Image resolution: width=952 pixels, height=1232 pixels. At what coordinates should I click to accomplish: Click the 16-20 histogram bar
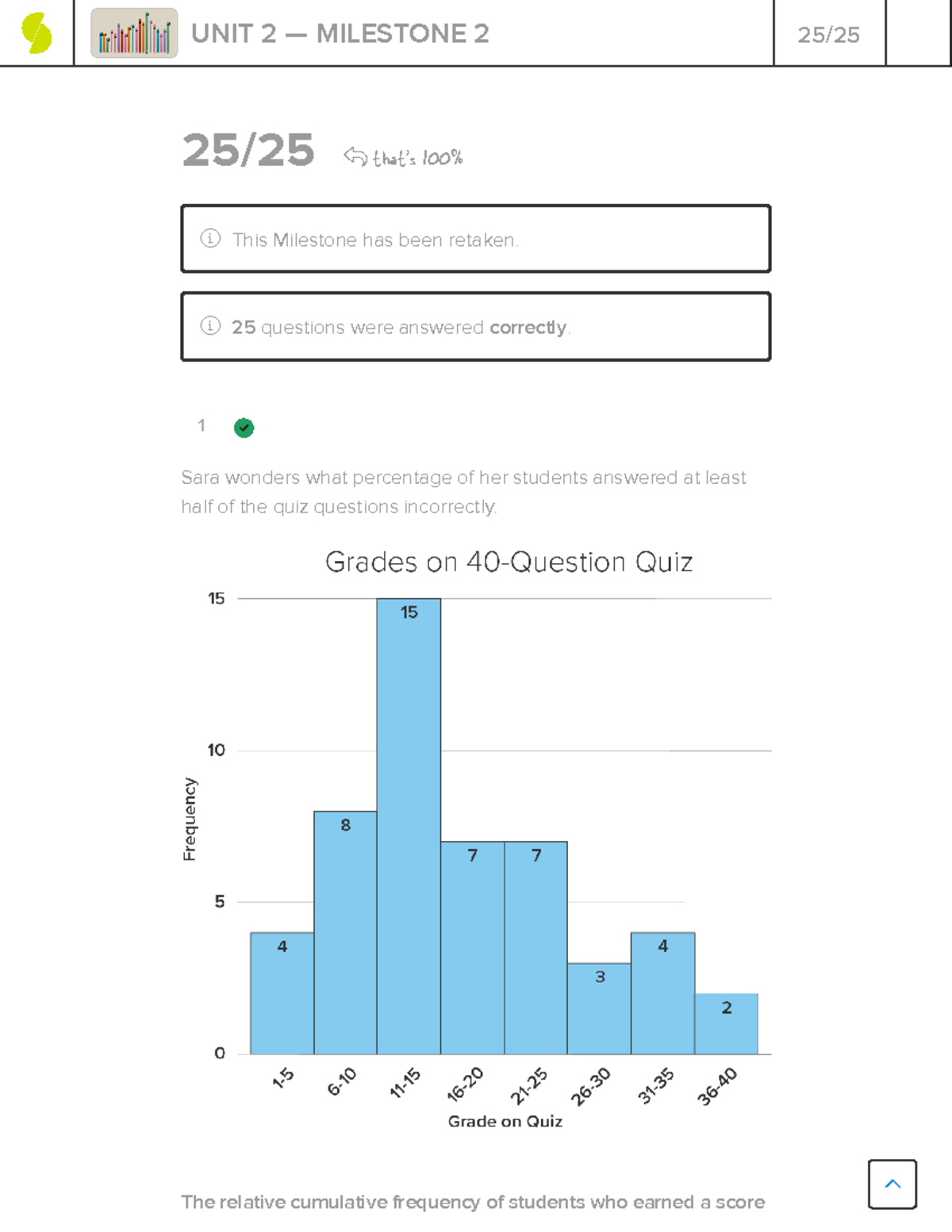pos(472,948)
